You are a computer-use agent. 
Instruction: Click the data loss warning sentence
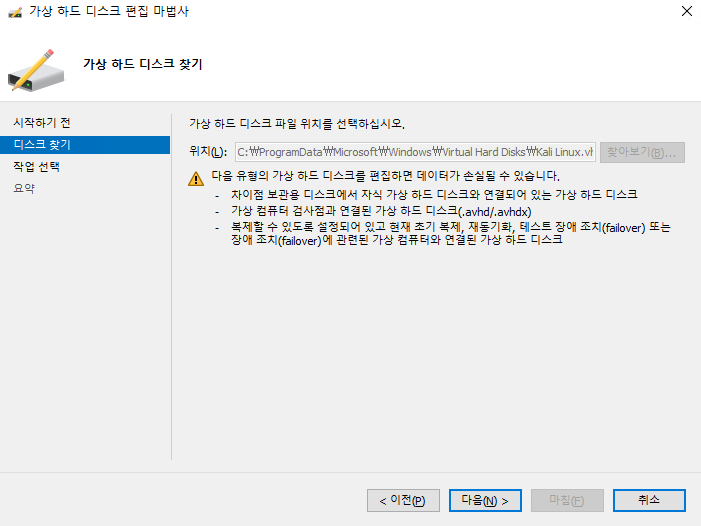pos(384,176)
